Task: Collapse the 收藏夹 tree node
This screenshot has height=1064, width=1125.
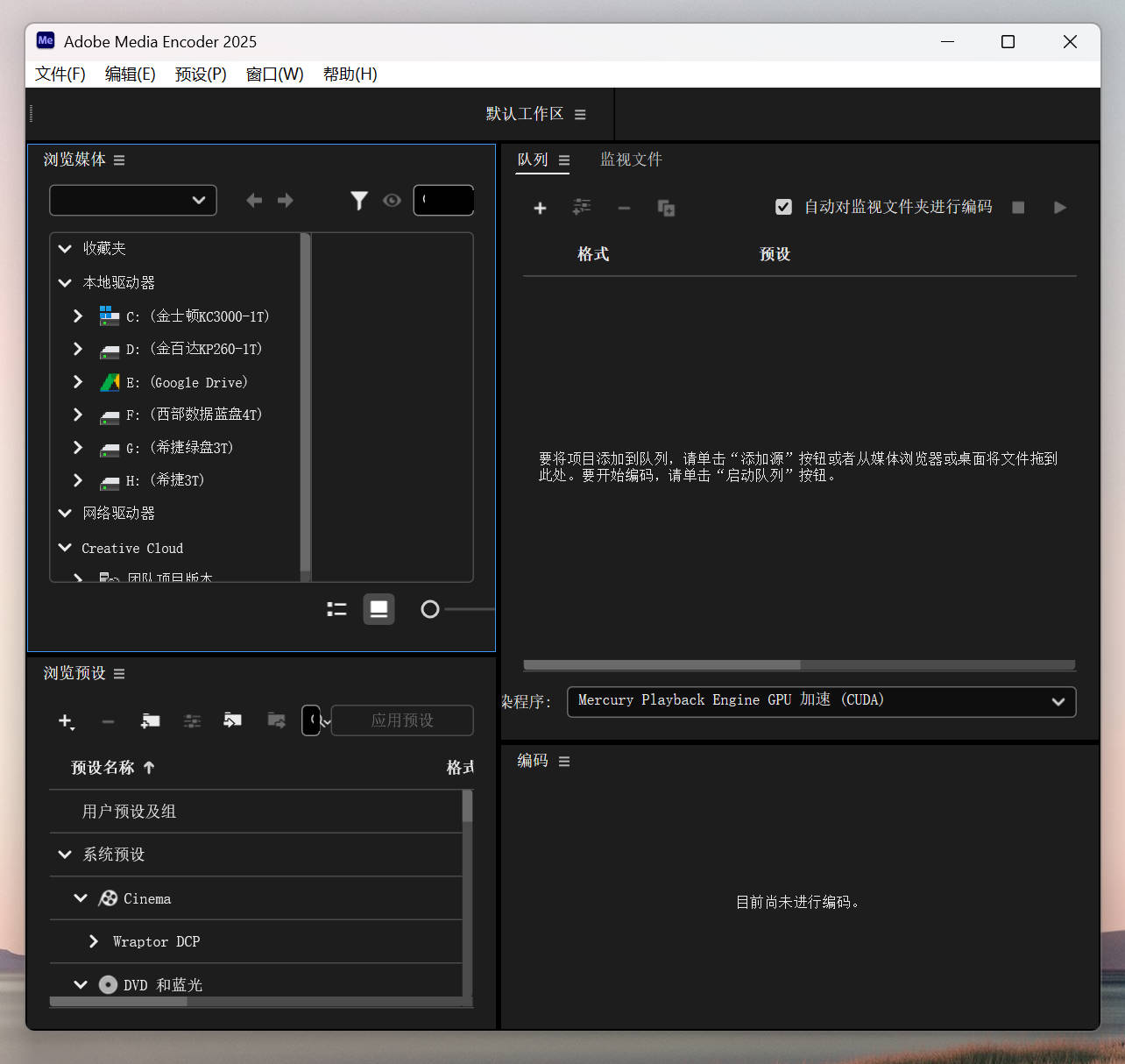Action: coord(65,249)
